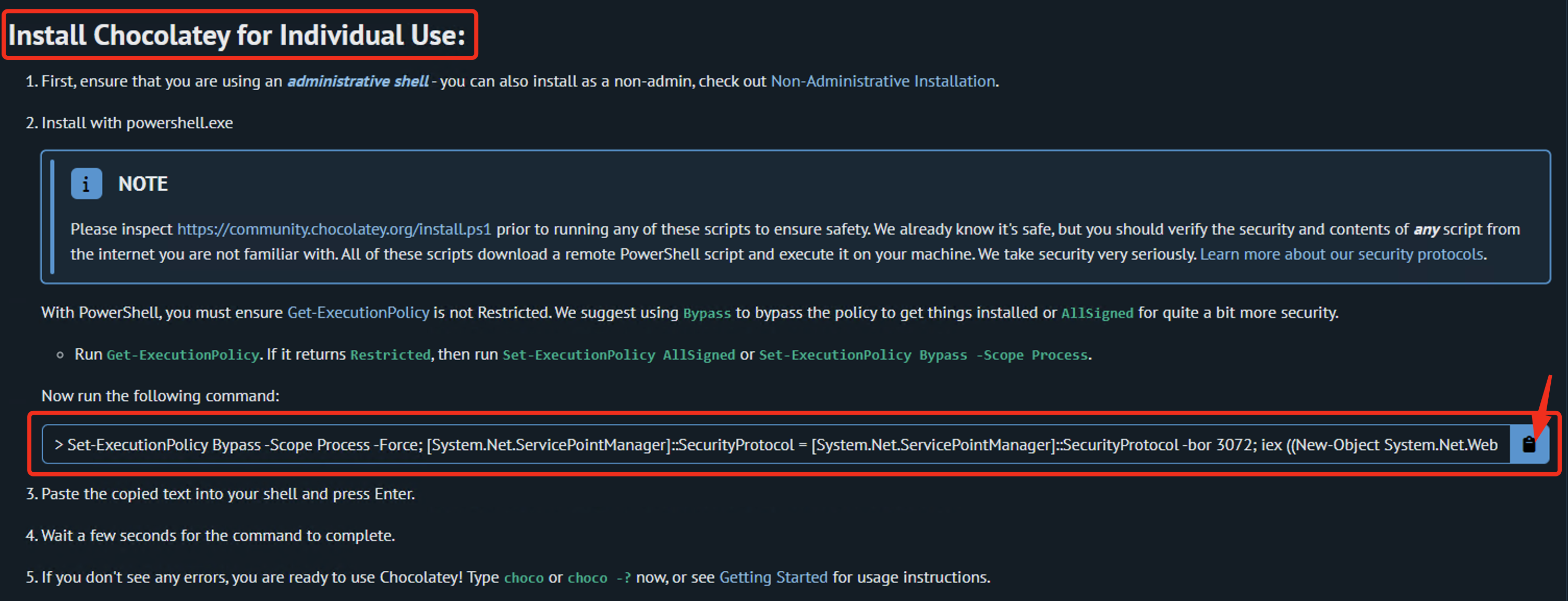The height and width of the screenshot is (601, 1568).
Task: Click inside the Set-ExecutionPolicy command field
Action: tap(773, 445)
